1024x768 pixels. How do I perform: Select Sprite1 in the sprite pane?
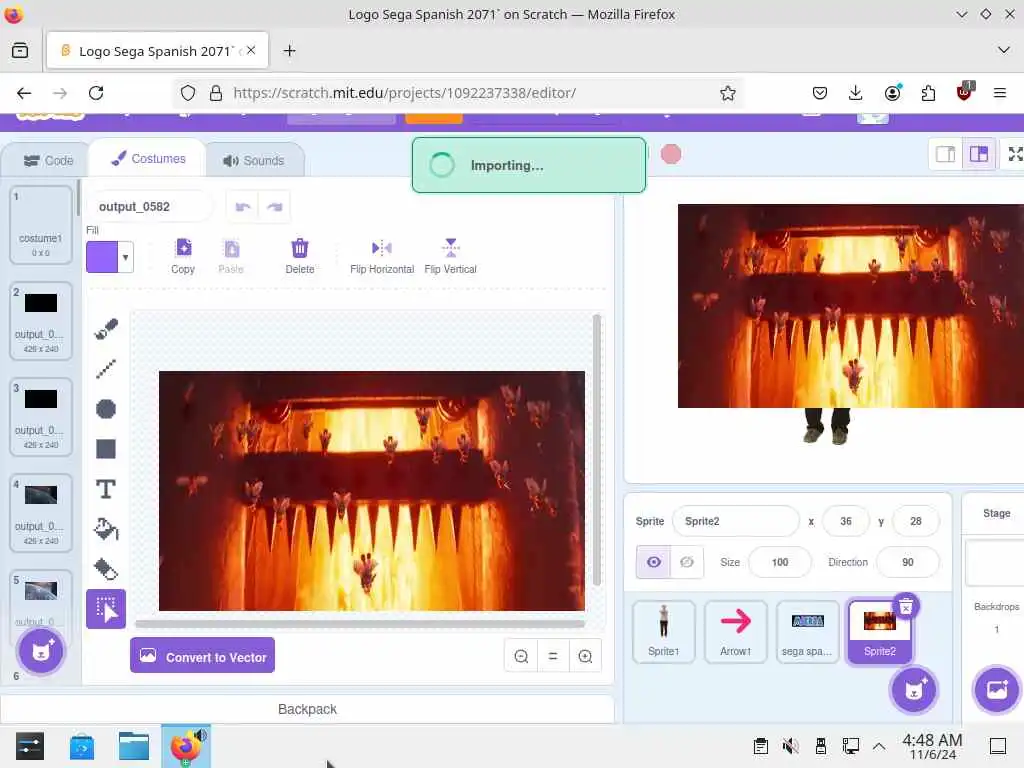(x=664, y=632)
